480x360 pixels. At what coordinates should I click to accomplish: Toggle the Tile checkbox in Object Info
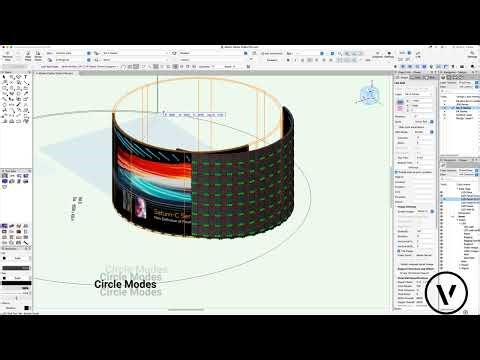coord(399,251)
